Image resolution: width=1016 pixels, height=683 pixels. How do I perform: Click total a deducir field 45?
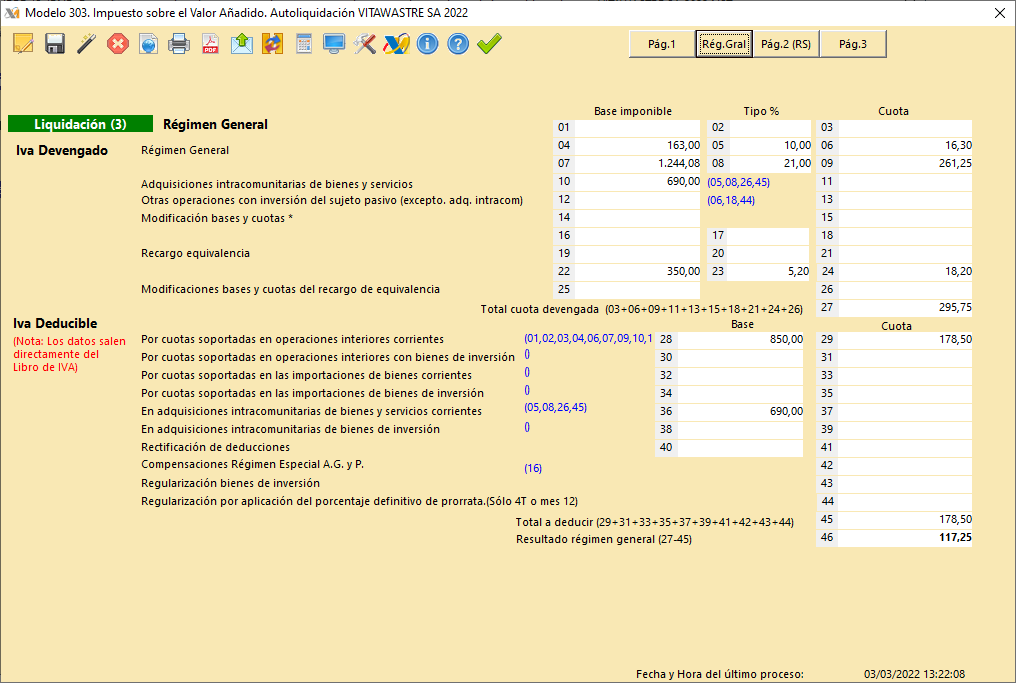coord(905,520)
